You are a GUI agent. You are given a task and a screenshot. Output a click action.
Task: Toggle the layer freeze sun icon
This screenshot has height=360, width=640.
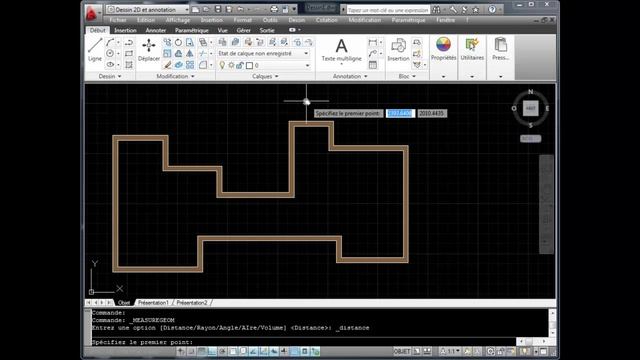[231, 65]
